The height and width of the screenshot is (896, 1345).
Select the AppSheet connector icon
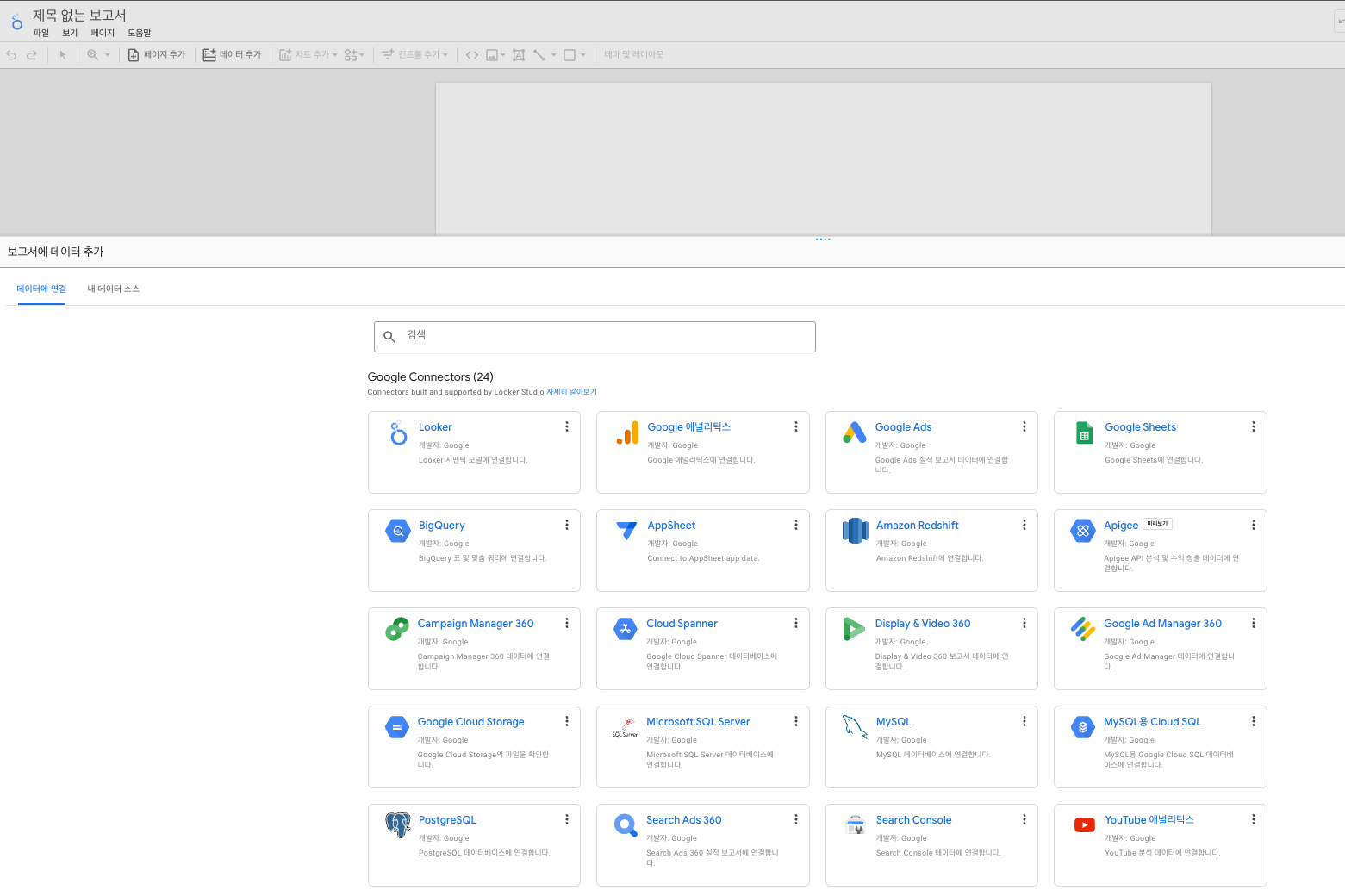click(x=627, y=530)
